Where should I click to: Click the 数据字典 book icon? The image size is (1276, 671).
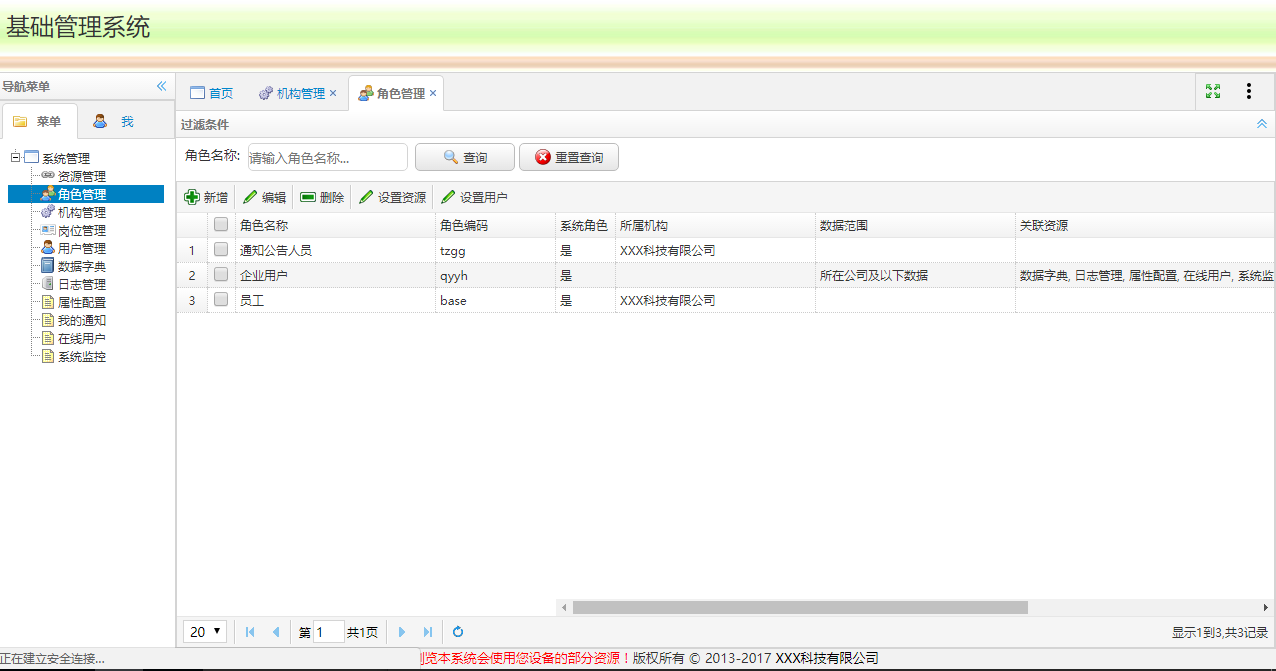coord(48,266)
